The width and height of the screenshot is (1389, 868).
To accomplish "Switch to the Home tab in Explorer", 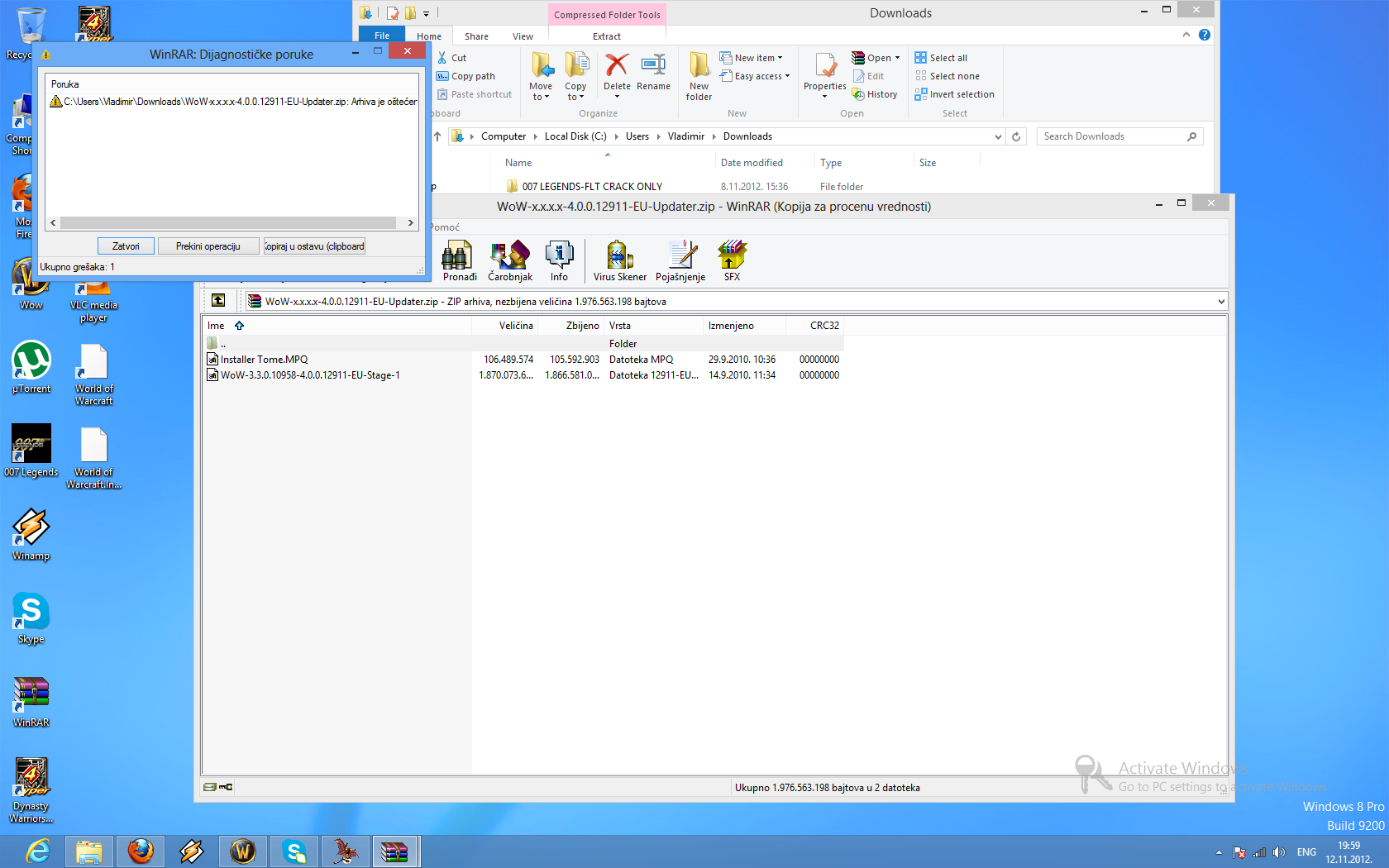I will tap(429, 36).
